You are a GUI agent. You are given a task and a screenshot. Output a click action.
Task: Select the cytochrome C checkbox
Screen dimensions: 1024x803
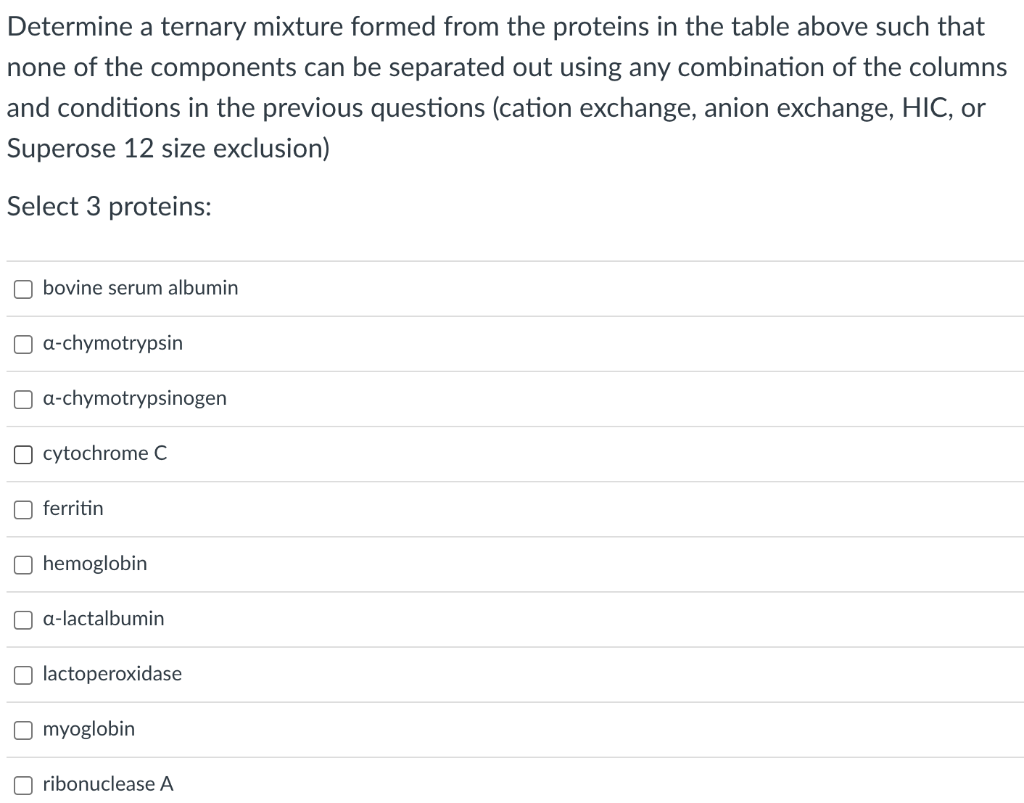click(21, 453)
